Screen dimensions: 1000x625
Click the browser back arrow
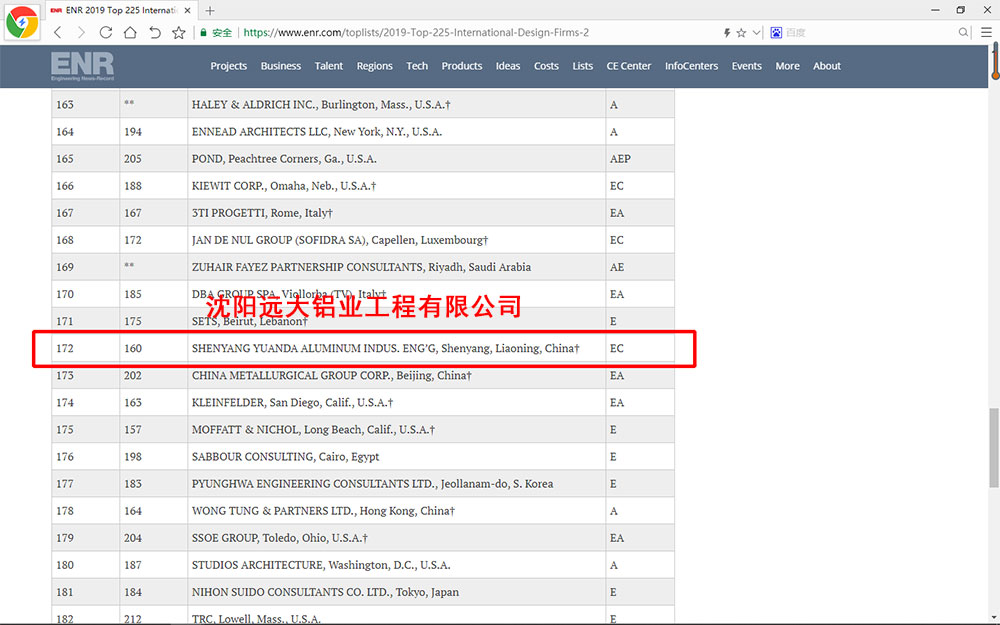coord(58,33)
